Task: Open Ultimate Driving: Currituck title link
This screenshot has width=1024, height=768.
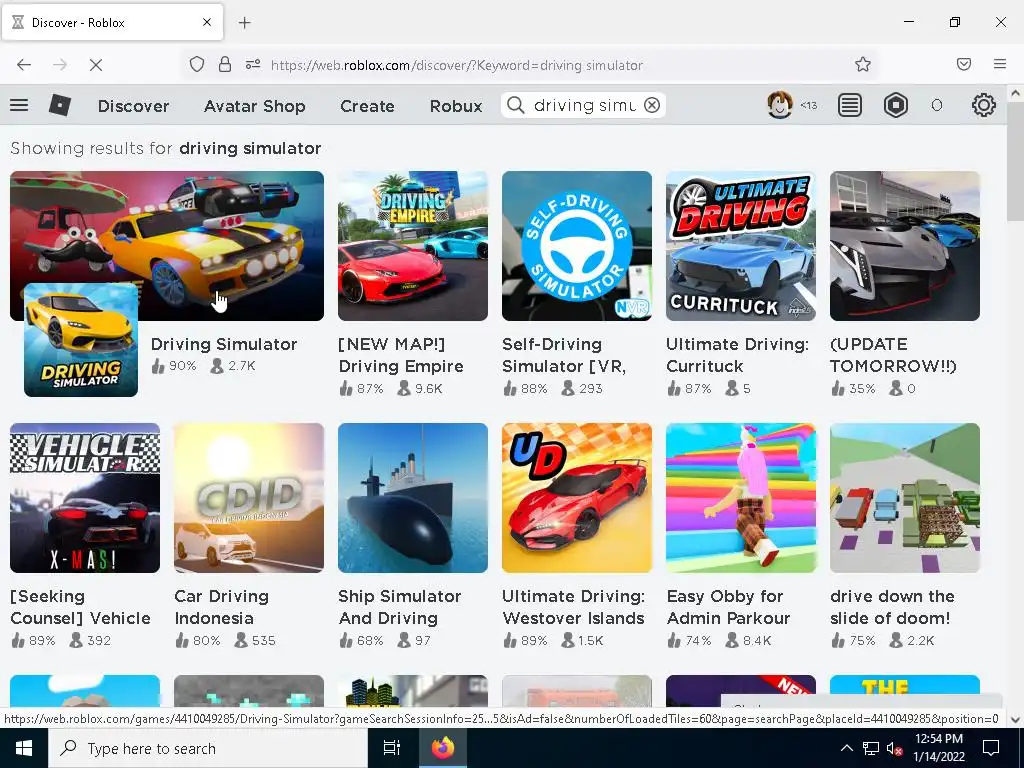Action: 737,355
